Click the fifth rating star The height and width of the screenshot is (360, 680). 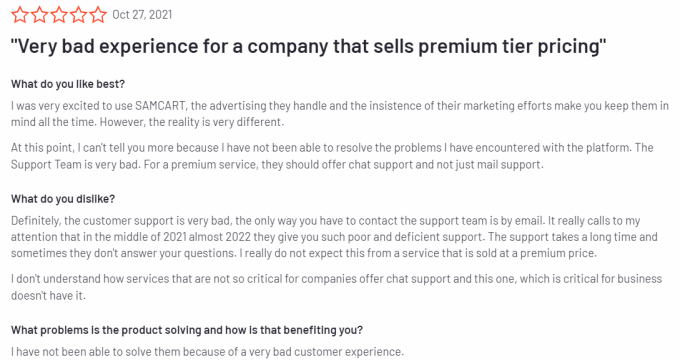tap(98, 15)
